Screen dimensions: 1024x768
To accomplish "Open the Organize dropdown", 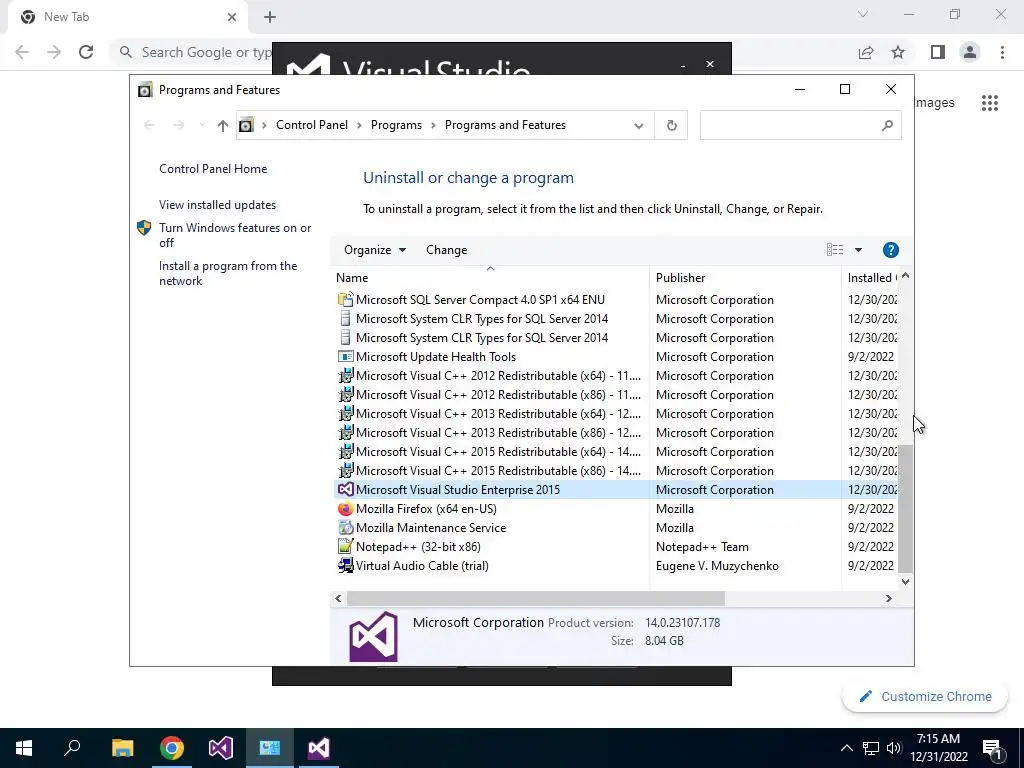I will pyautogui.click(x=375, y=250).
